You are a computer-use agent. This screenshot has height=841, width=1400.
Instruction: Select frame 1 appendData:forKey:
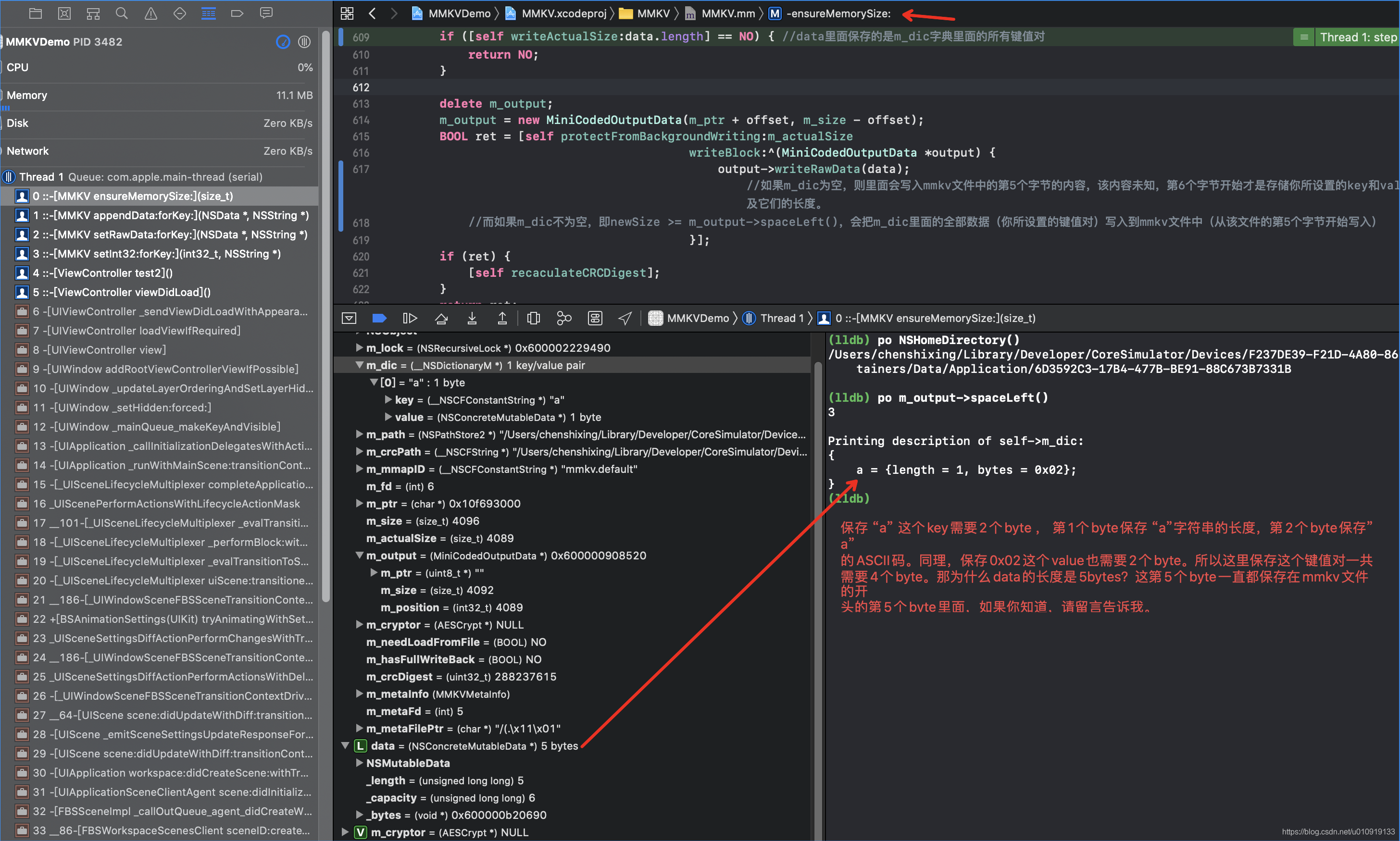(159, 215)
